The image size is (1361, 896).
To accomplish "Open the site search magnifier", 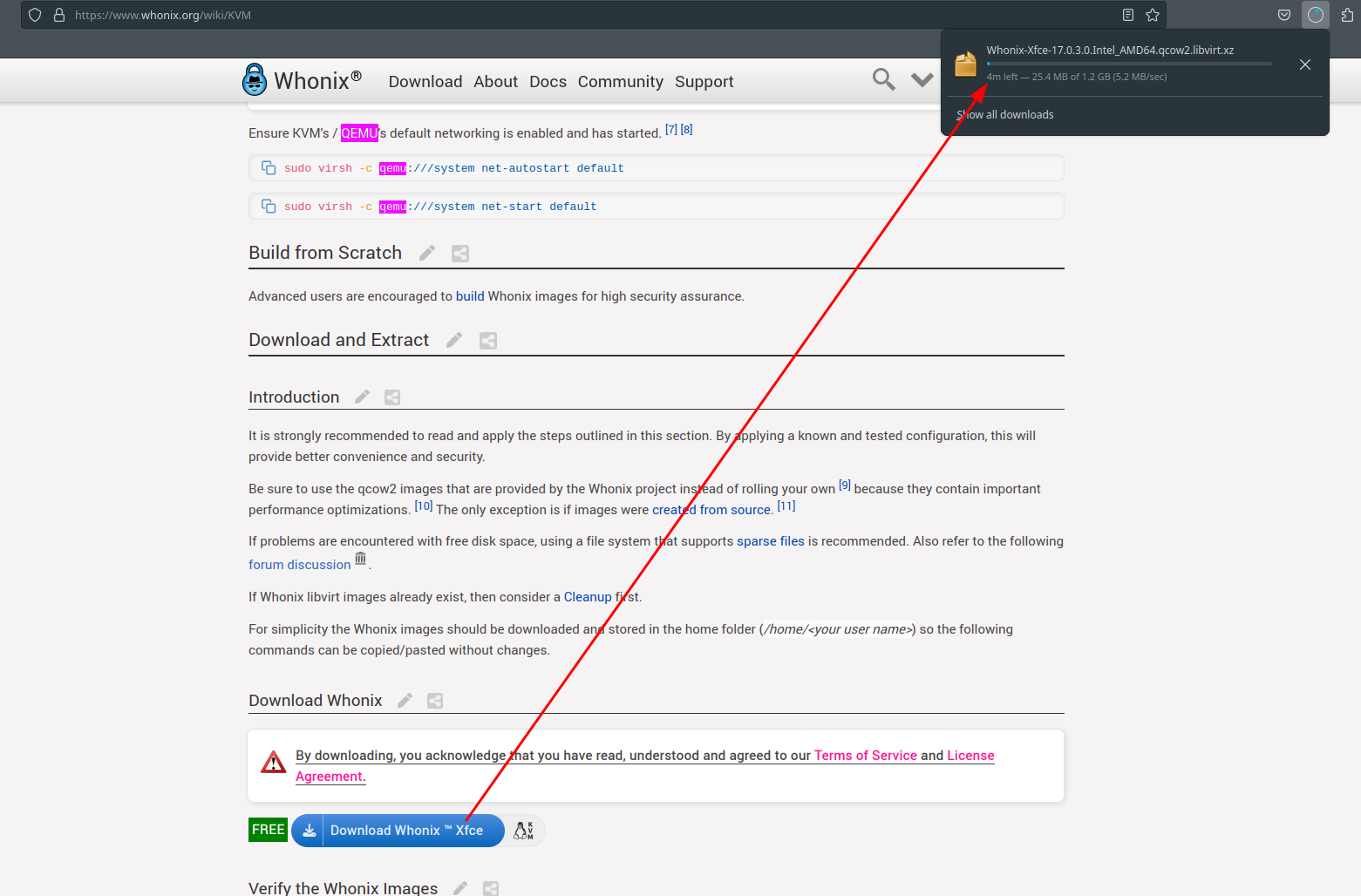I will point(883,80).
